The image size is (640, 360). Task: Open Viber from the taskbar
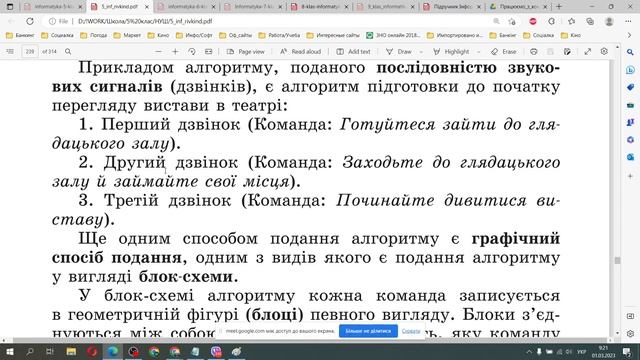click(x=216, y=351)
